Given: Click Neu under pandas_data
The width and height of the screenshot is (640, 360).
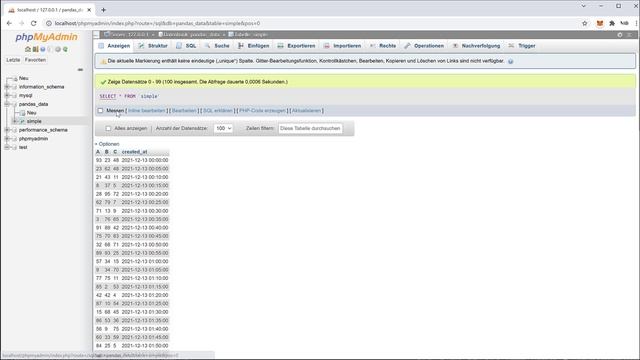Looking at the screenshot, I should (x=31, y=113).
